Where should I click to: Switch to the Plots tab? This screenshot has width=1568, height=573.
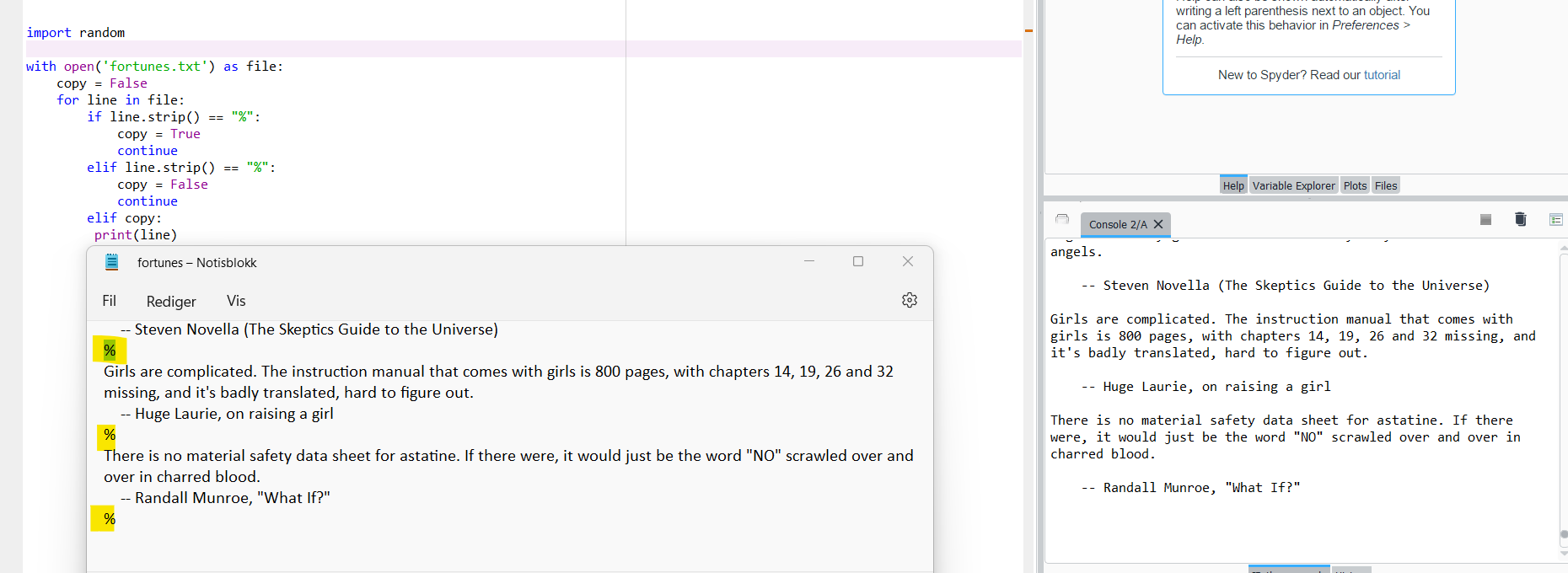click(1355, 185)
